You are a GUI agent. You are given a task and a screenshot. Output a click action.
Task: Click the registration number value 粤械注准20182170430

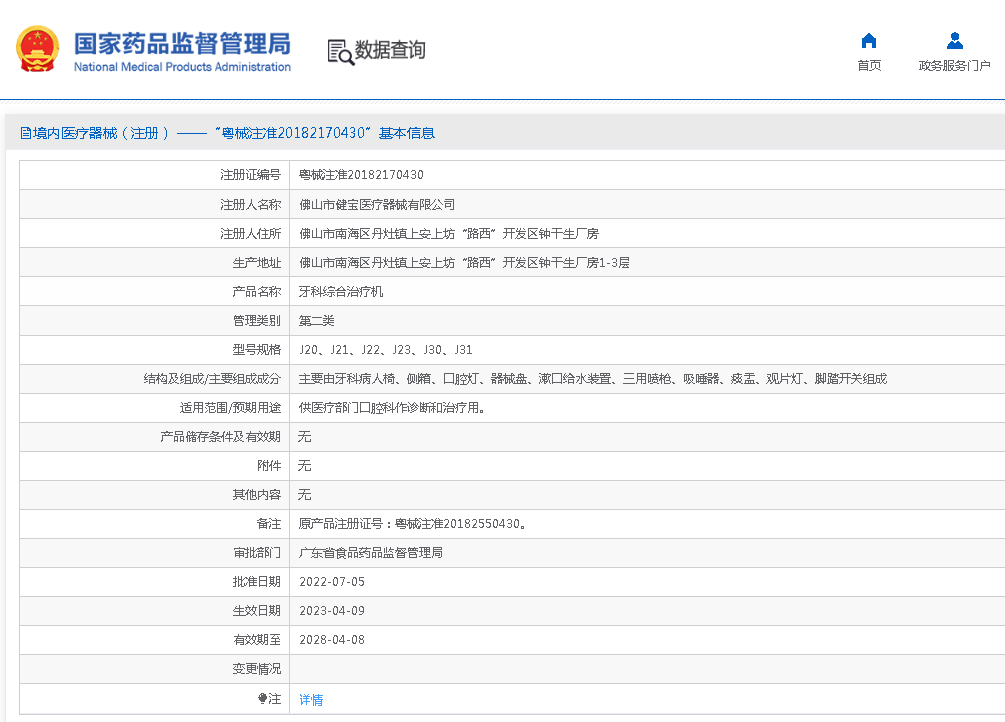click(361, 175)
